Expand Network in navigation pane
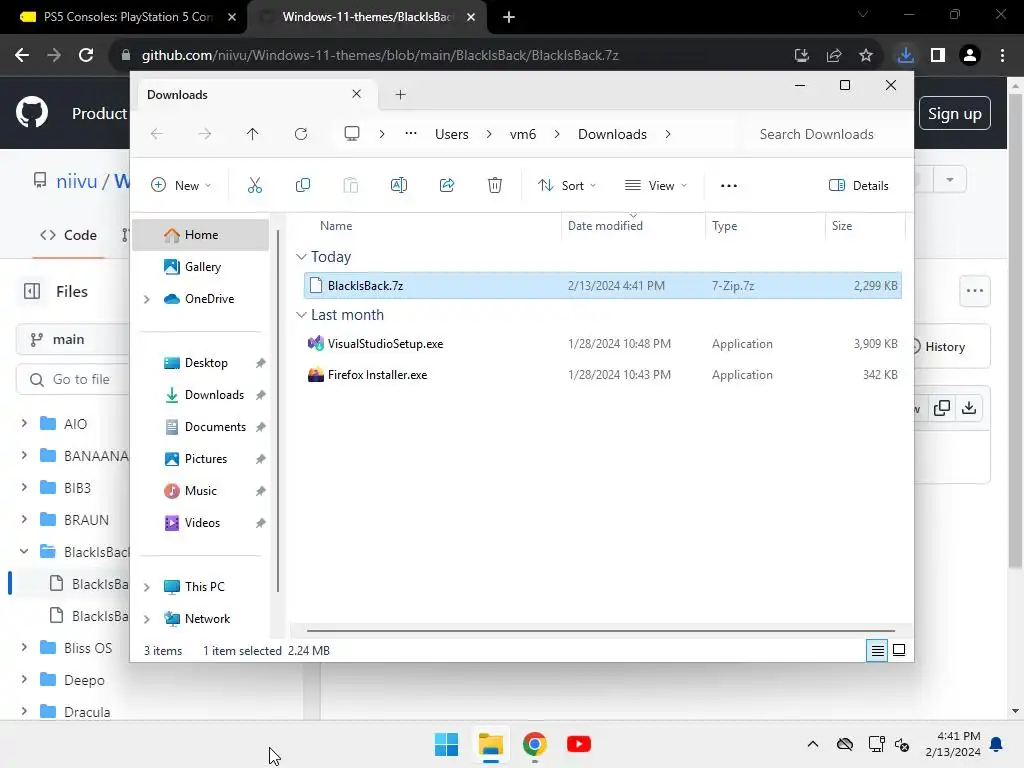Image resolution: width=1024 pixels, height=768 pixels. click(147, 619)
